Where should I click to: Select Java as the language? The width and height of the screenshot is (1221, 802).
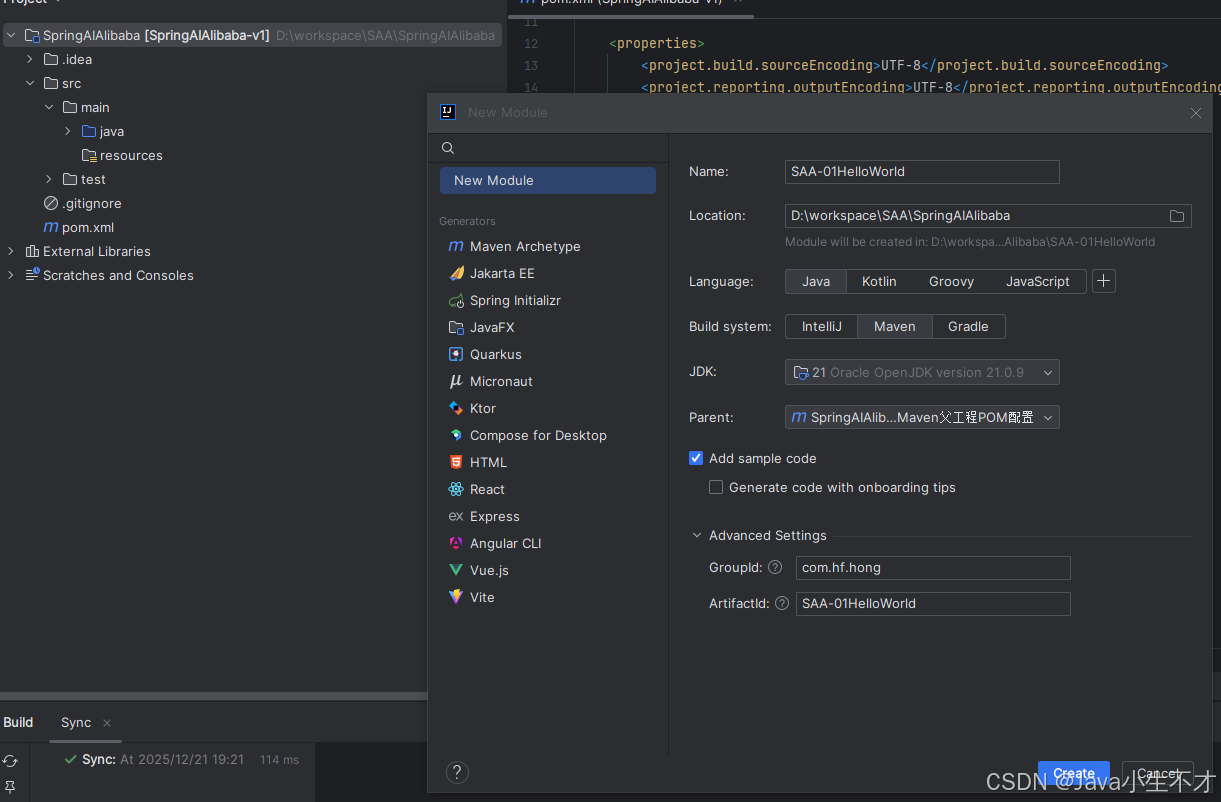[816, 281]
